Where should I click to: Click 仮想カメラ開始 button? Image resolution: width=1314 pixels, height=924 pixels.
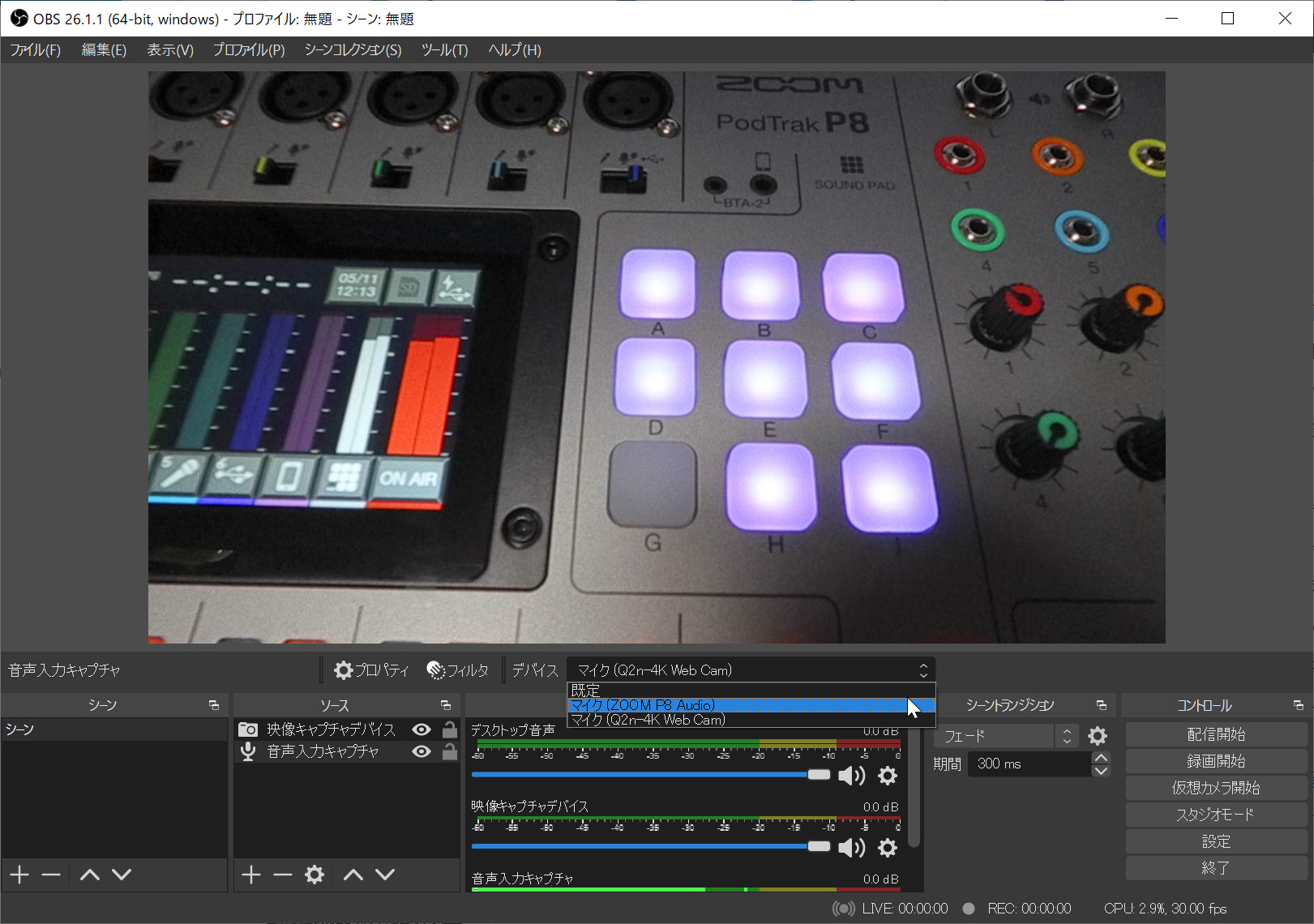point(1216,788)
